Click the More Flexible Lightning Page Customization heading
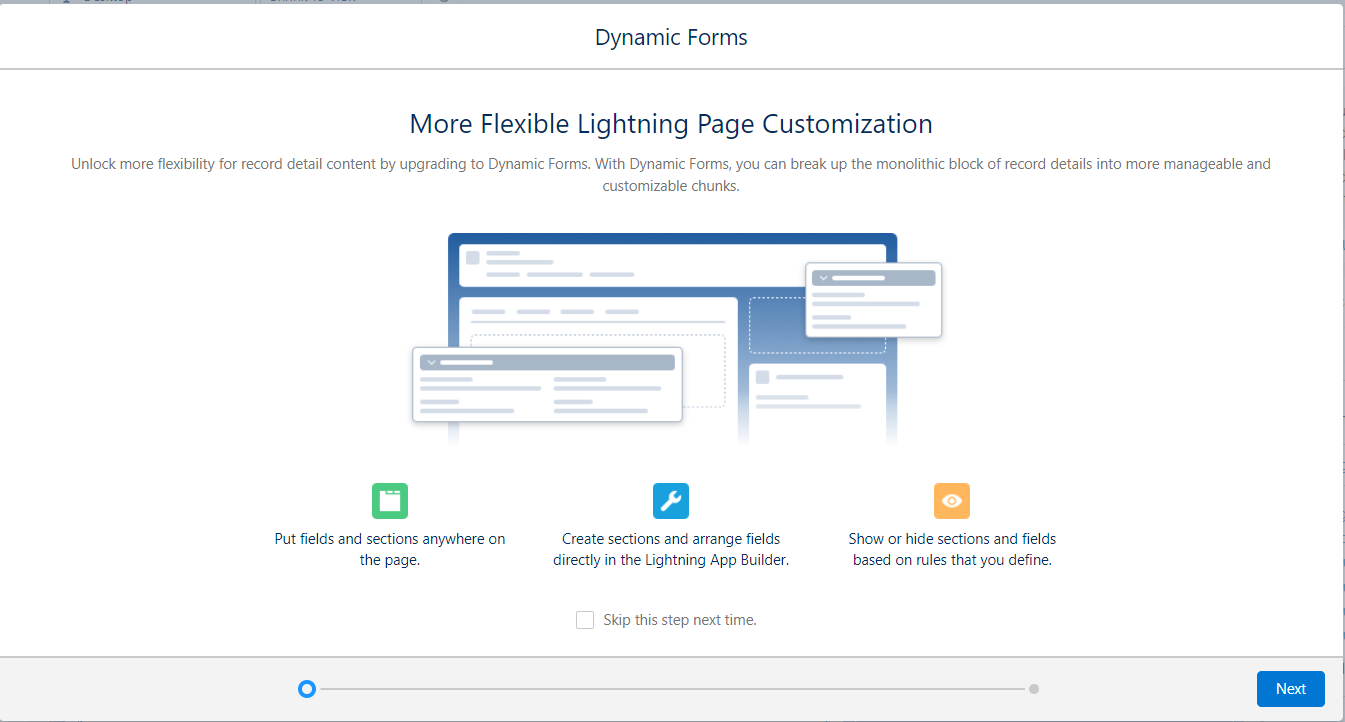1345x722 pixels. click(671, 123)
